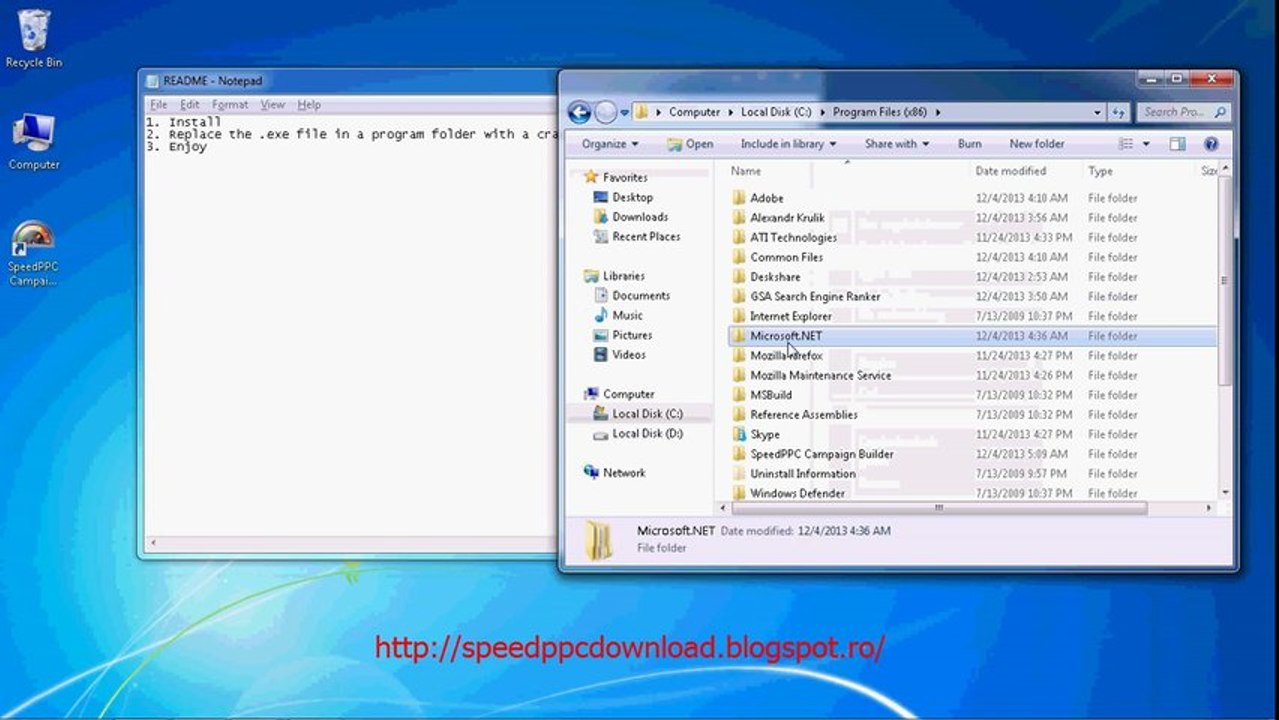1279x720 pixels.
Task: Select the SpeedPPC Campaign Builder folder
Action: [x=821, y=454]
